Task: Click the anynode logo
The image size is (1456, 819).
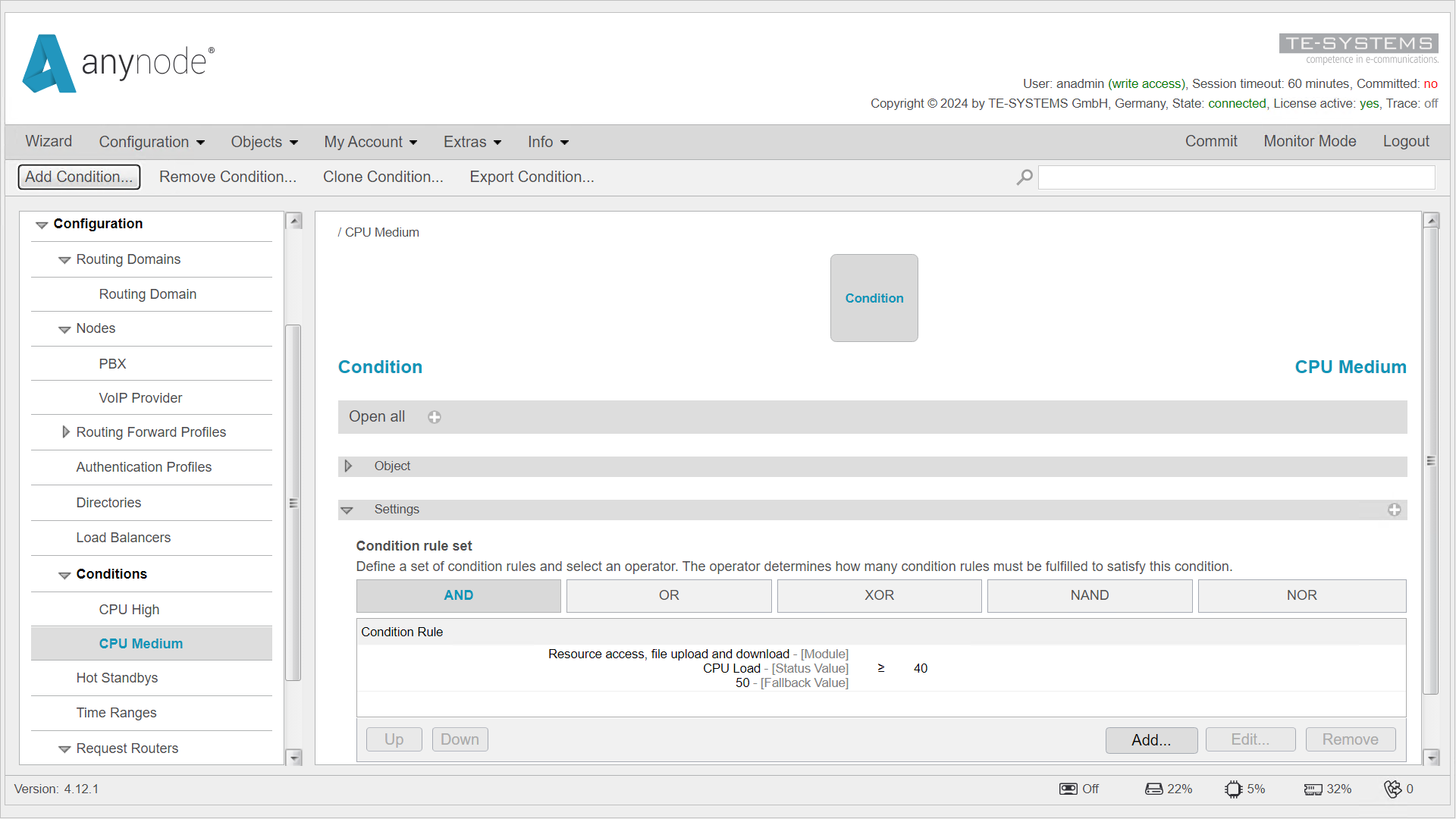Action: tap(118, 64)
